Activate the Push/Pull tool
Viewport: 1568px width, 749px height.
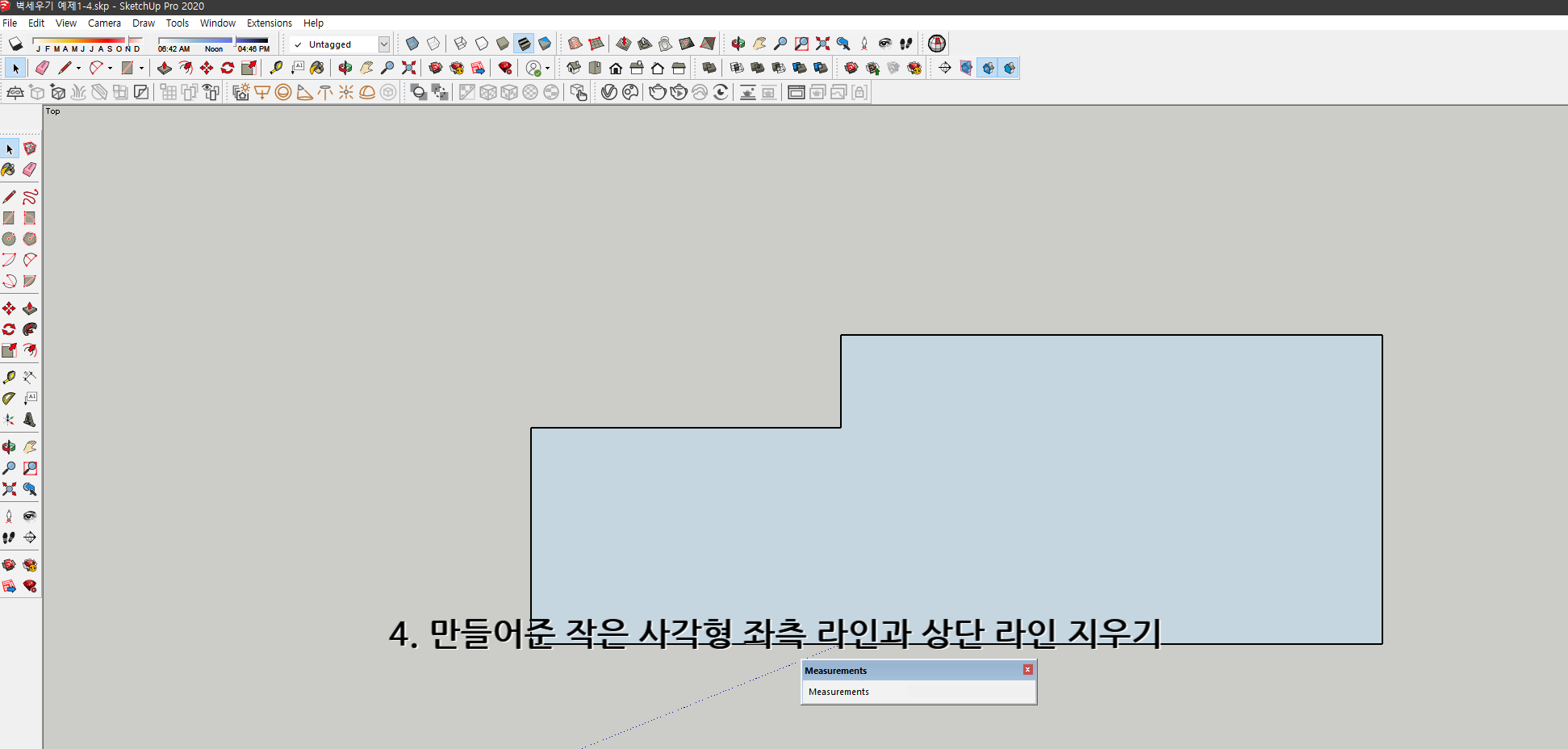tap(30, 308)
